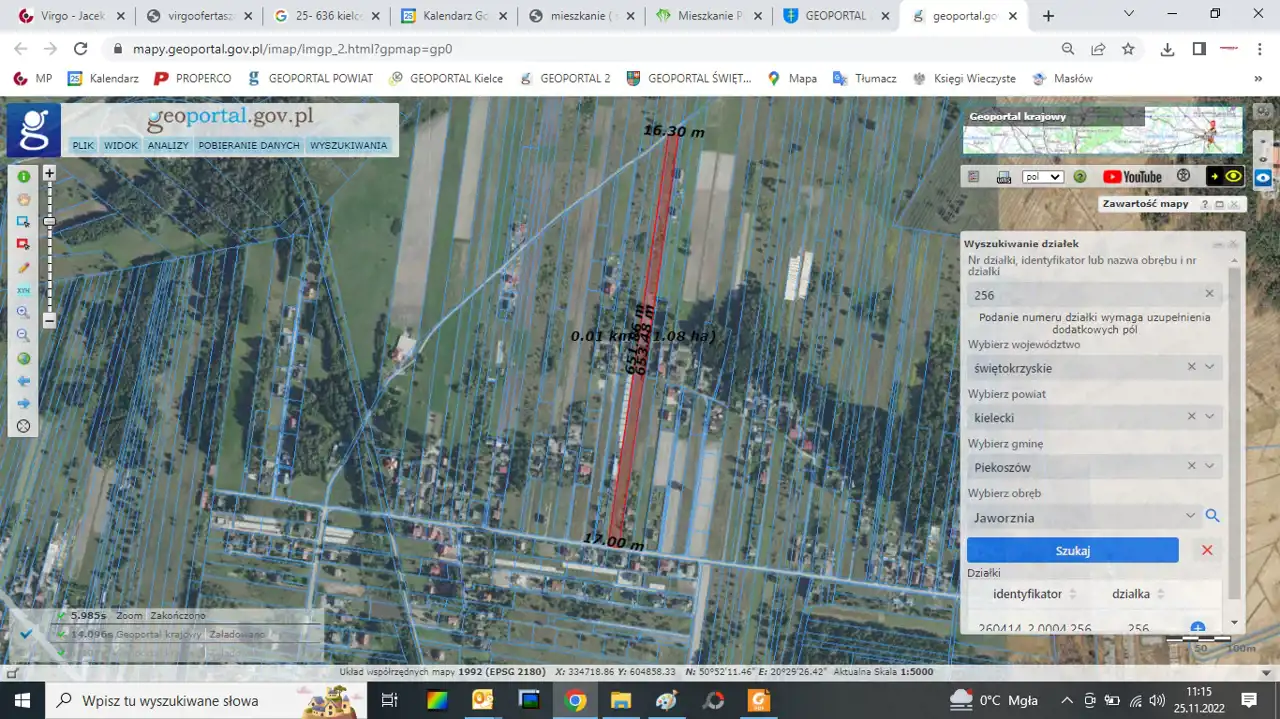Select the pan hand tool

23,198
